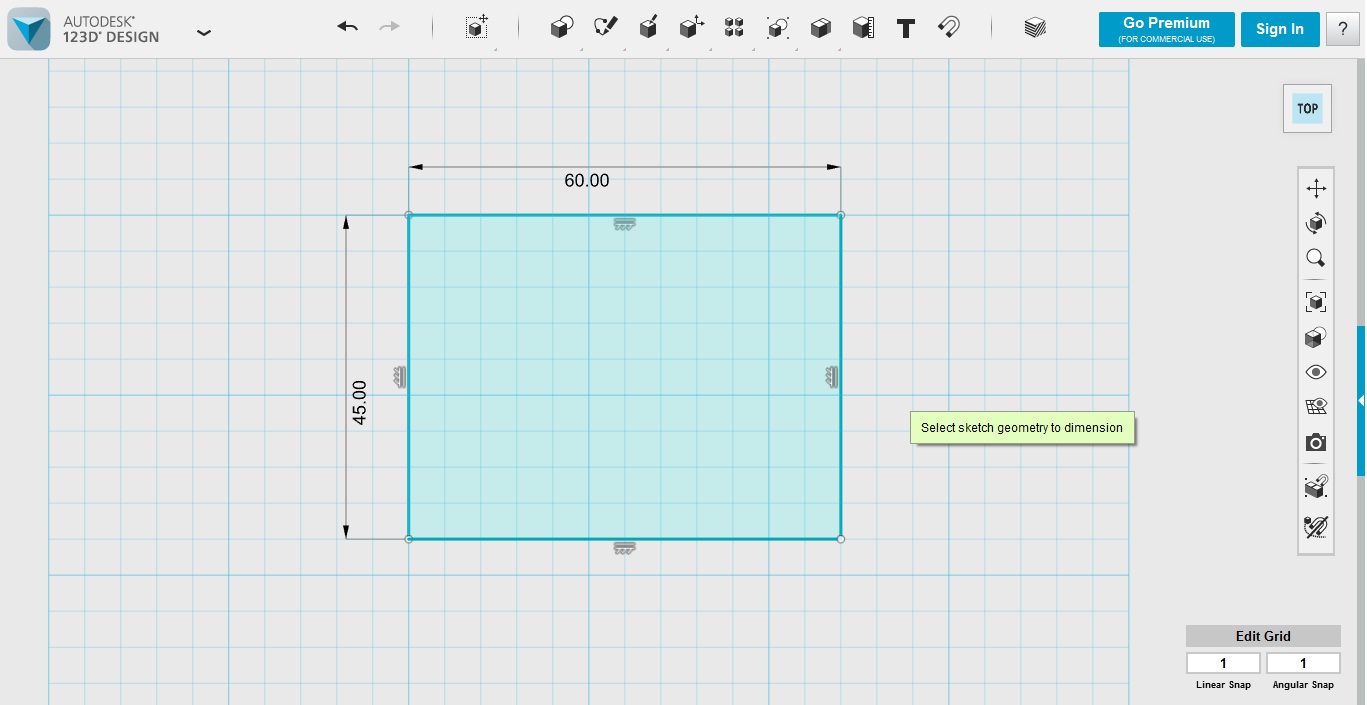Open the Sketch tools menu
Viewport: 1367px width, 705px height.
606,28
